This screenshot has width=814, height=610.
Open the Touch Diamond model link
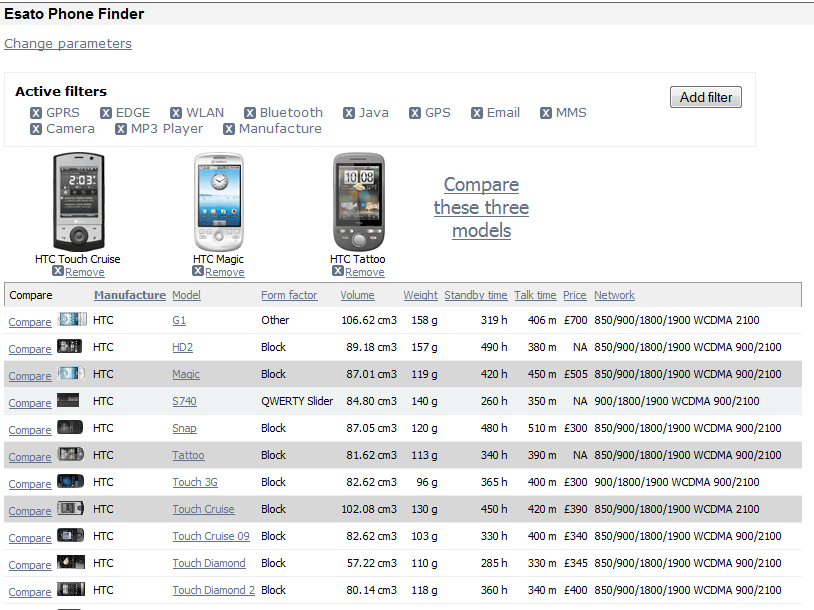[x=209, y=563]
